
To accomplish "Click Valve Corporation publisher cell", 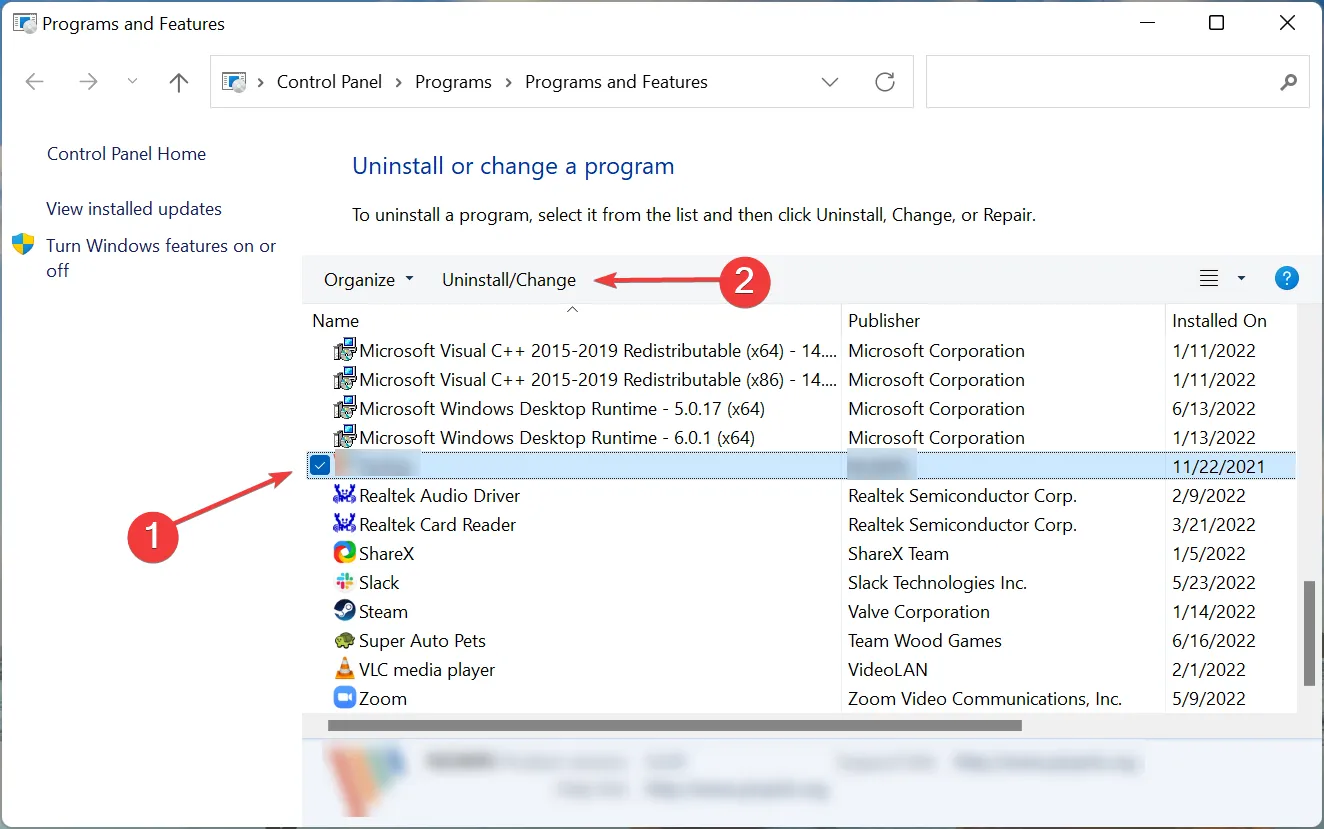I will point(919,612).
